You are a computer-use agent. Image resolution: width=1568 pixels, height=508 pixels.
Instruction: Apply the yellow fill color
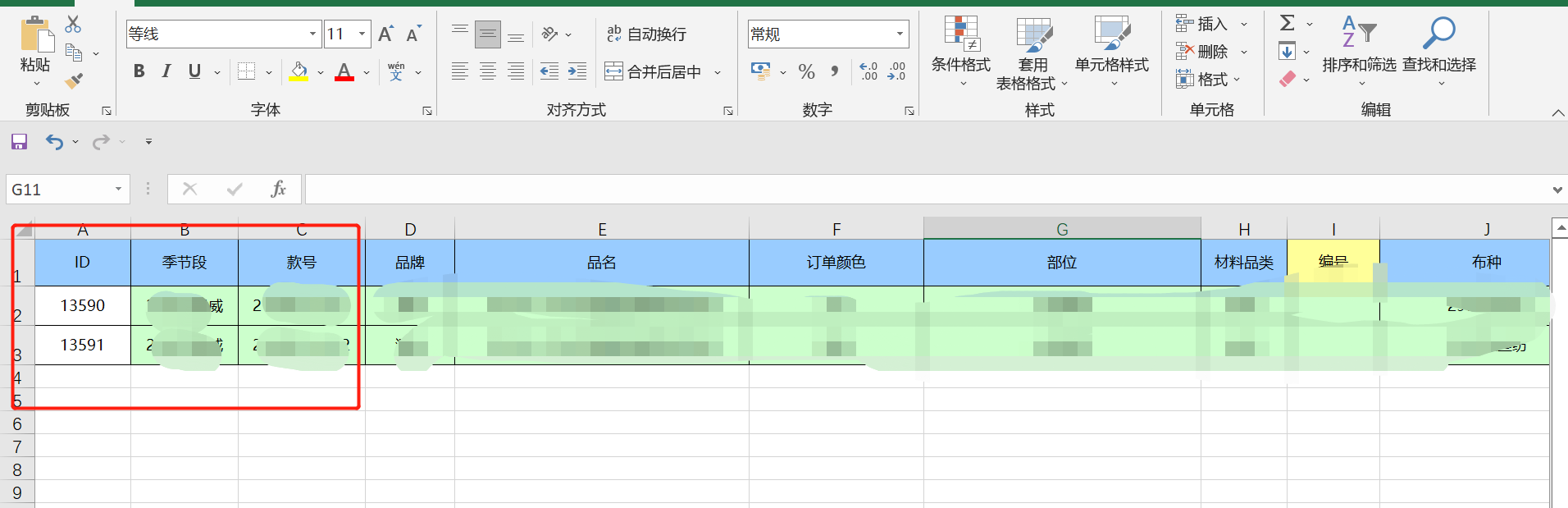coord(299,71)
